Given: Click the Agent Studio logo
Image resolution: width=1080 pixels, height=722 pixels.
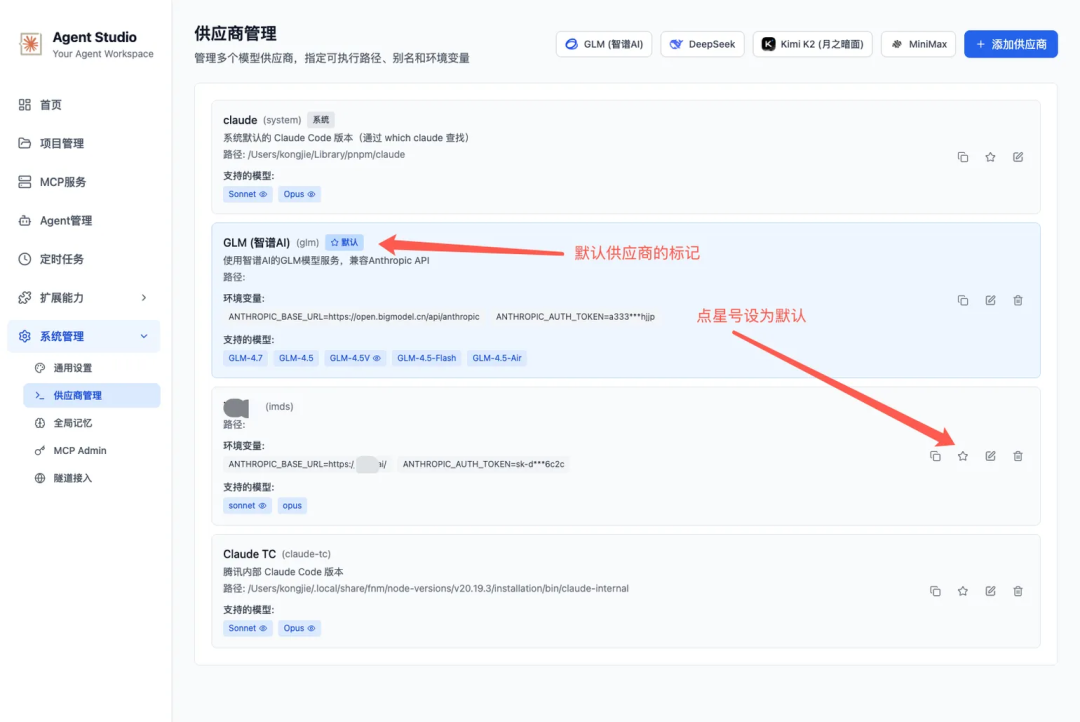Looking at the screenshot, I should tap(30, 44).
